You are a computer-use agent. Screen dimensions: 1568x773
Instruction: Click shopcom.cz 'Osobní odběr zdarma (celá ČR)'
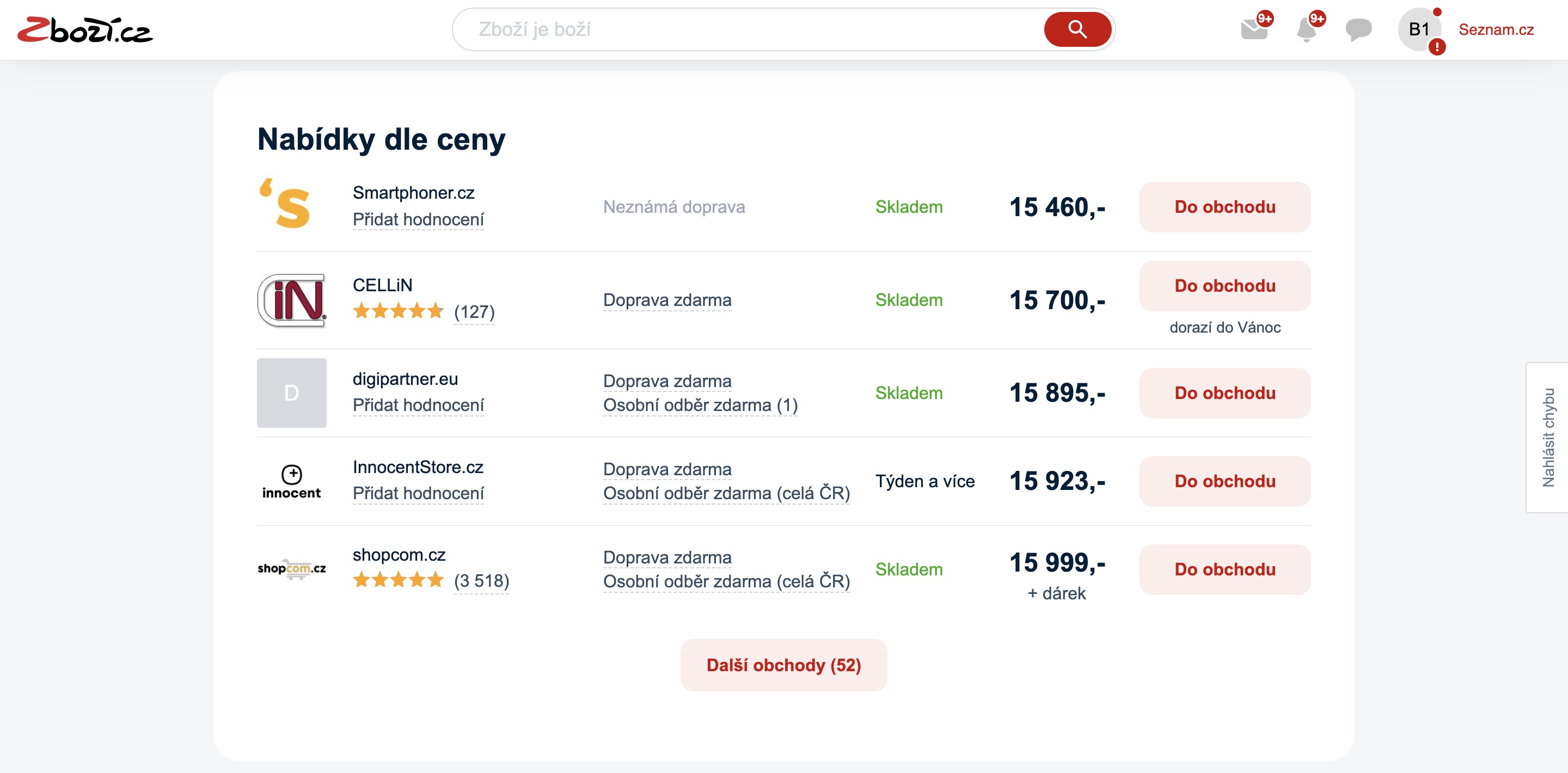(726, 581)
